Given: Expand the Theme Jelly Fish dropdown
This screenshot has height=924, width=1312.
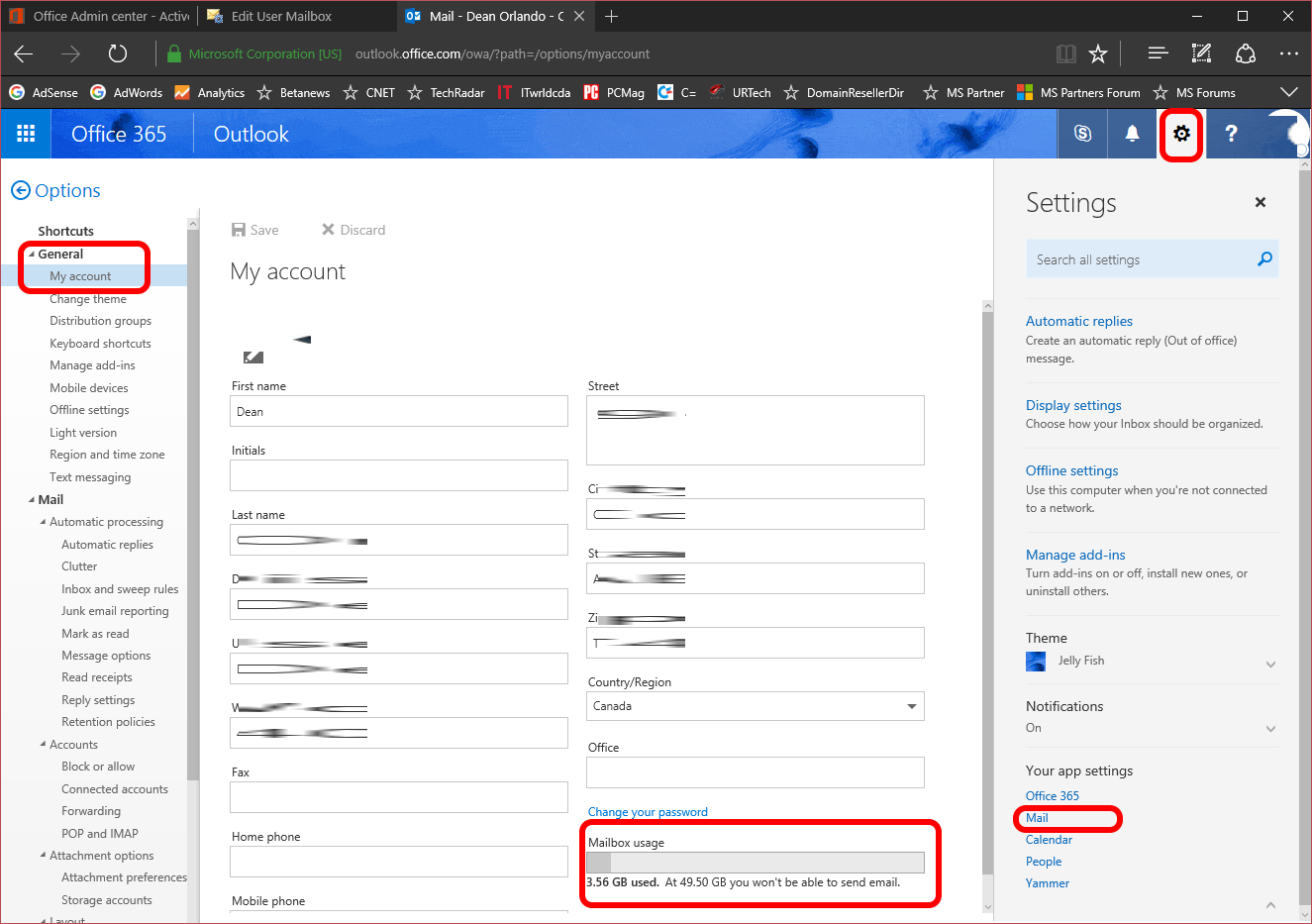Looking at the screenshot, I should 1269,664.
